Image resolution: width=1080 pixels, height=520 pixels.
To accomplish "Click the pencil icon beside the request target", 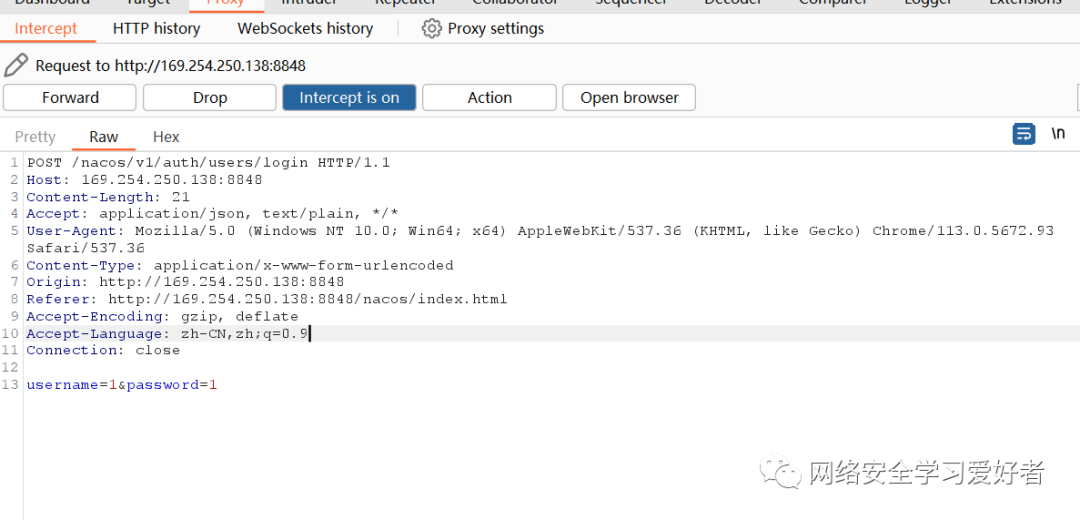I will tap(15, 65).
